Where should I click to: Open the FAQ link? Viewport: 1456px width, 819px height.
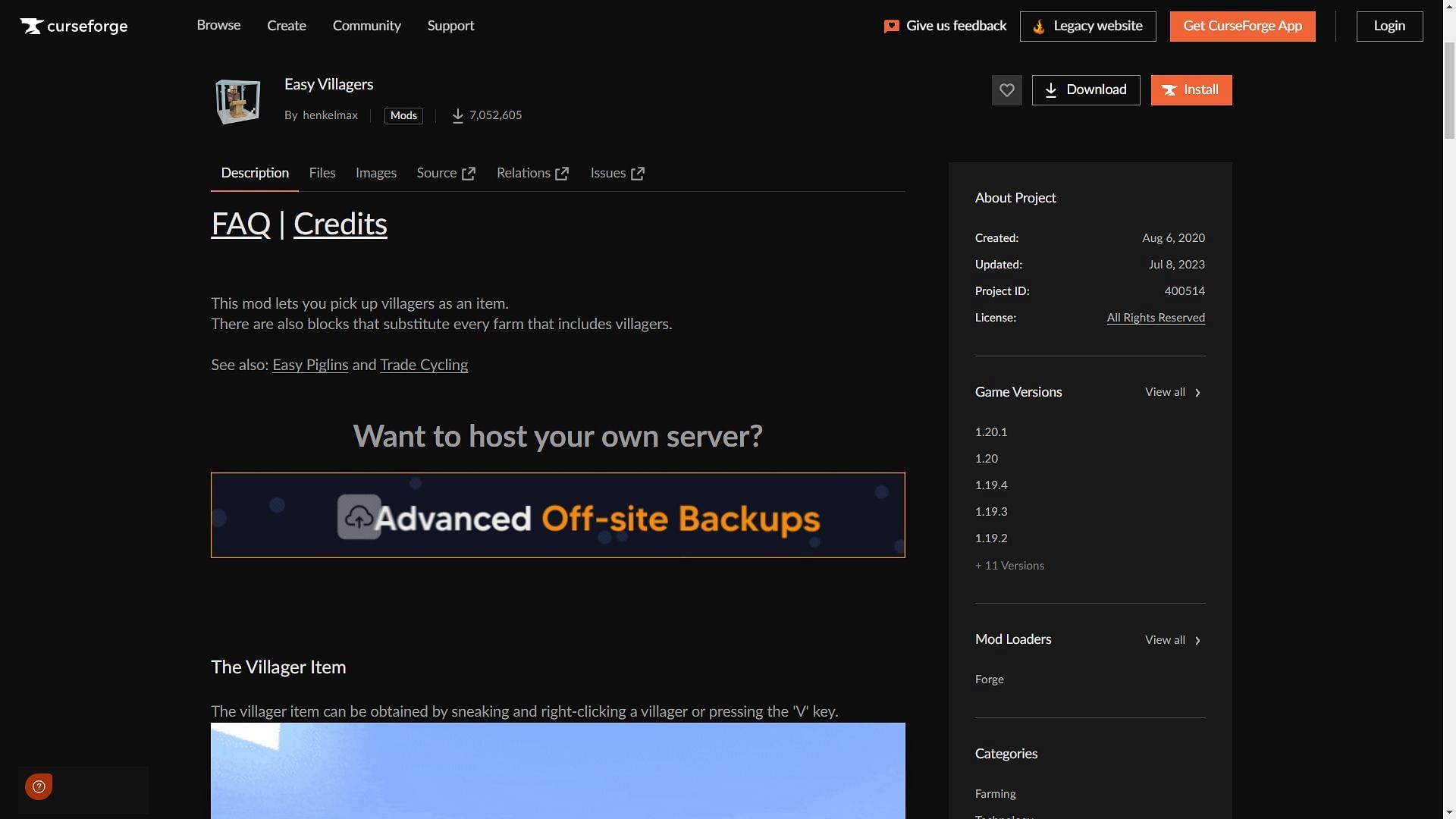[x=240, y=224]
